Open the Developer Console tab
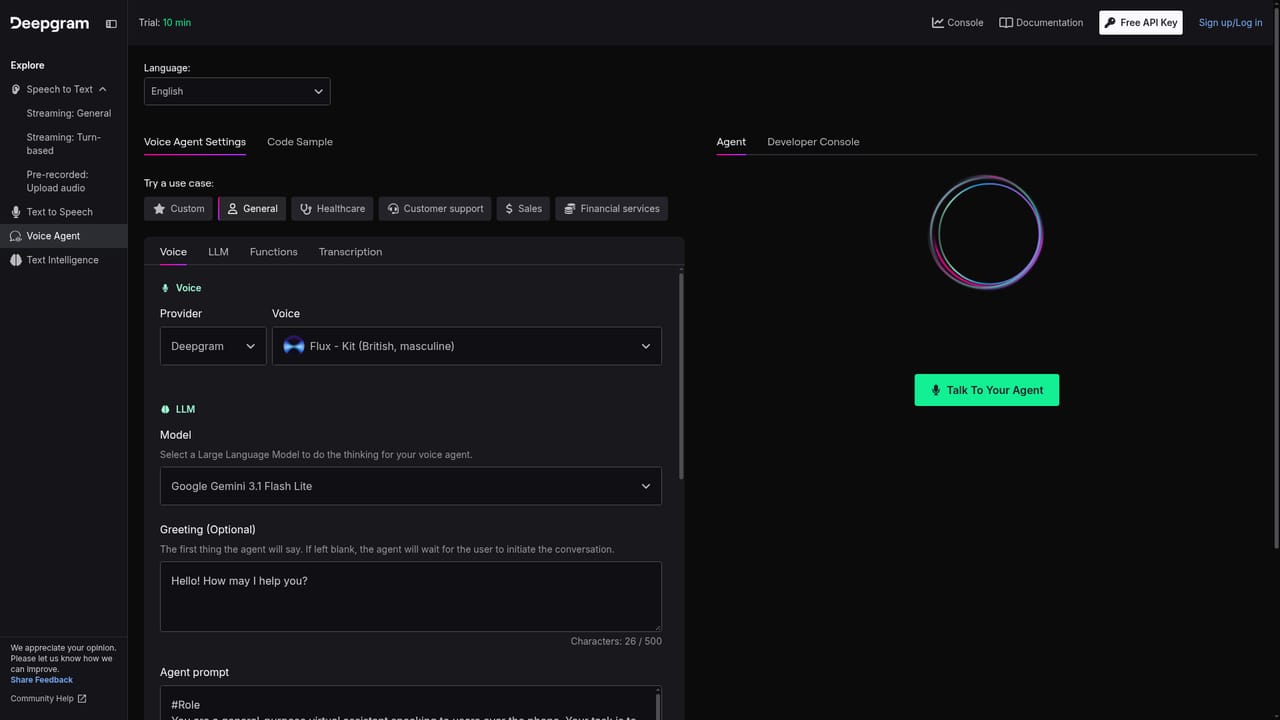 (813, 142)
